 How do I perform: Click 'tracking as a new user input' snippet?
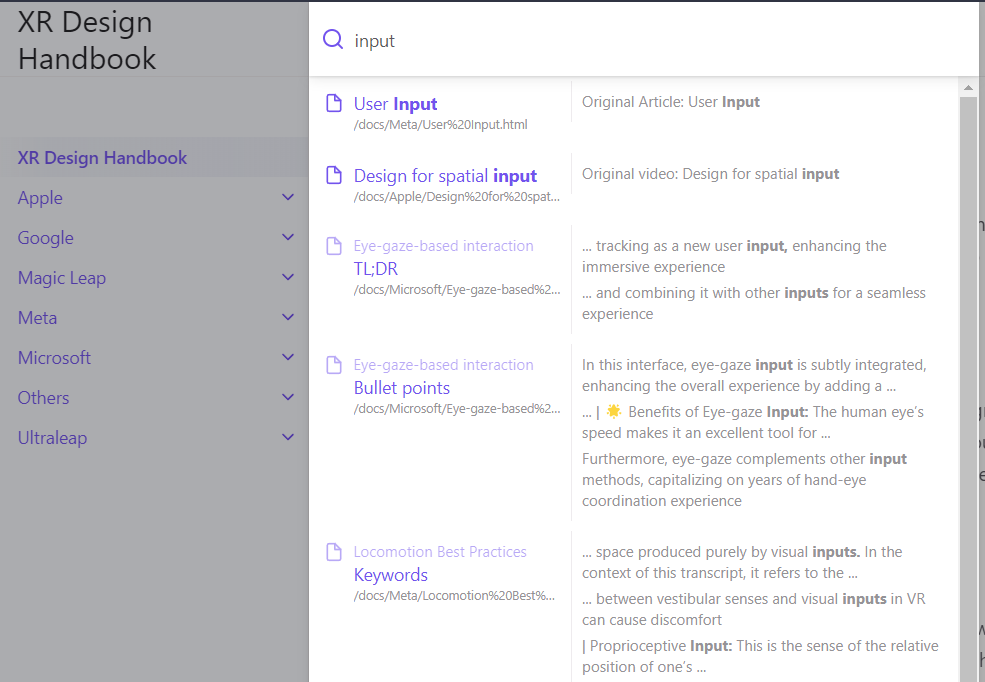734,256
